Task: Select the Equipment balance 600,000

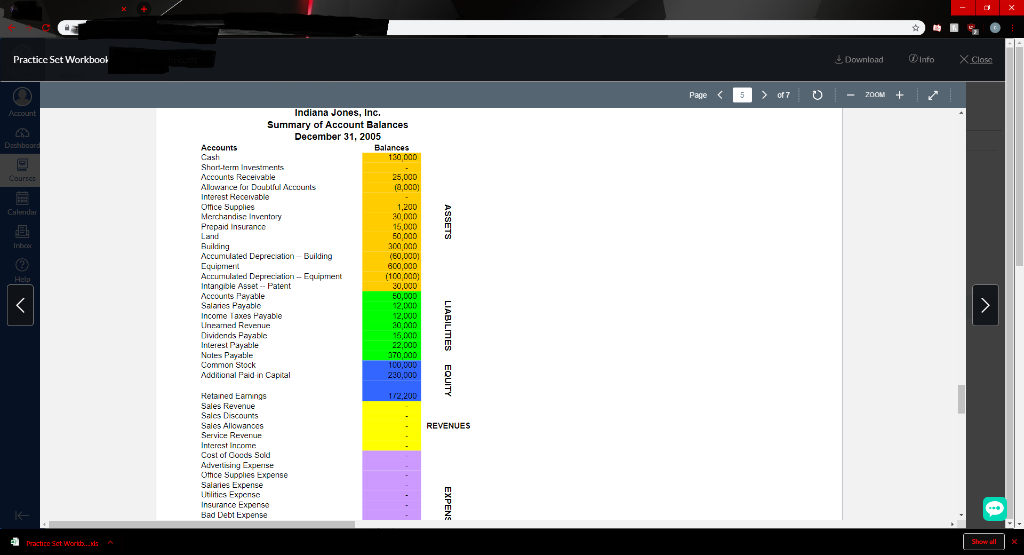Action: point(391,266)
